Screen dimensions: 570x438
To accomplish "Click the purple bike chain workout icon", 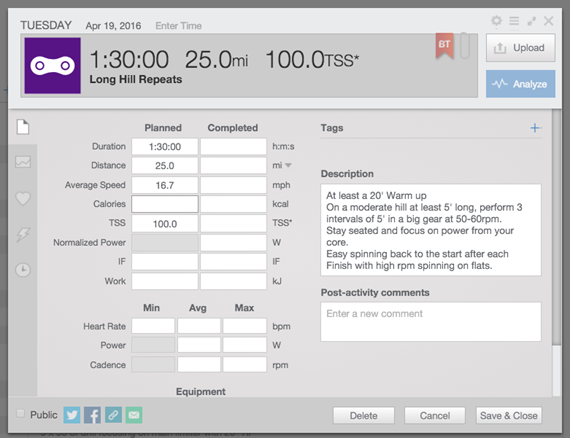I will coord(53,66).
